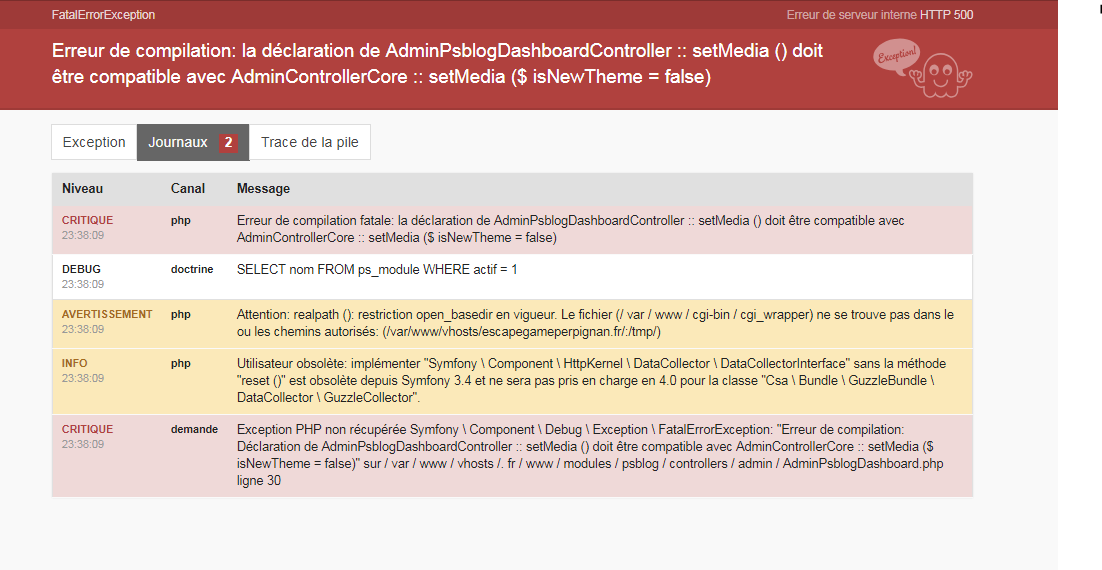The height and width of the screenshot is (570, 1102).
Task: Click the INFO level label
Action: (x=74, y=363)
